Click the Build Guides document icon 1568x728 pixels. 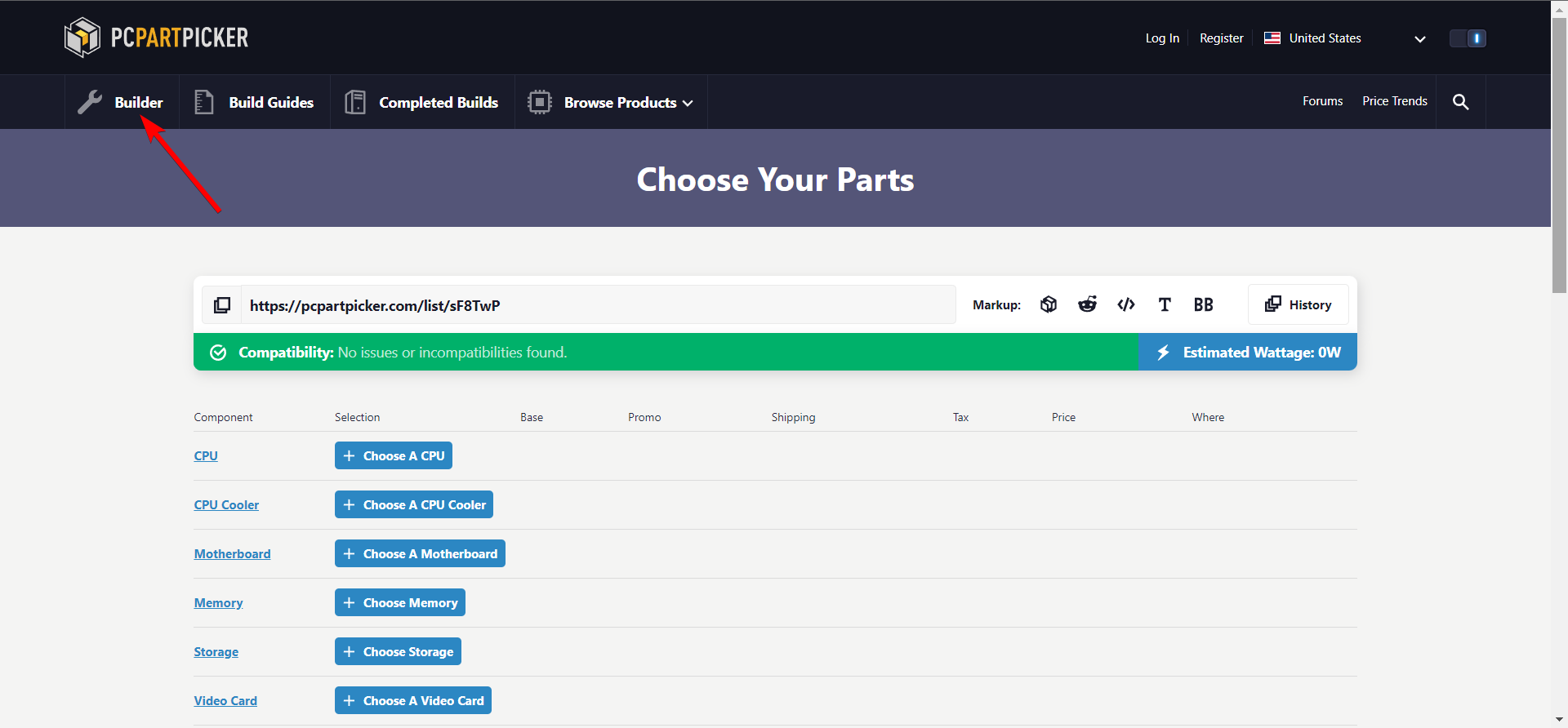(204, 102)
